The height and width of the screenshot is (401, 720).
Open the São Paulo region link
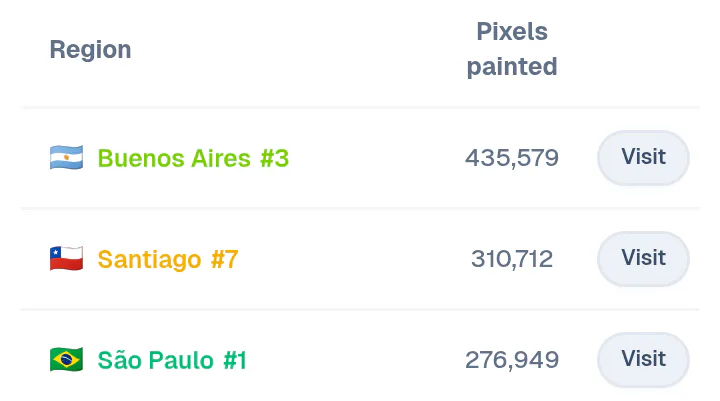coord(156,360)
